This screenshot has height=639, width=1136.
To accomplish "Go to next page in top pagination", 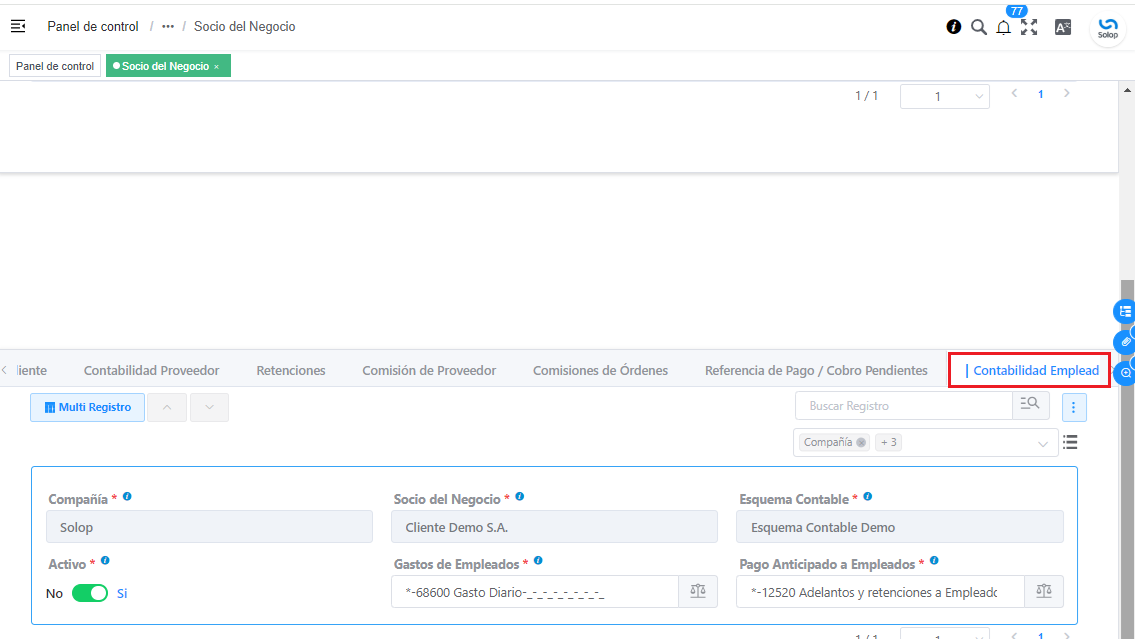I will click(x=1066, y=93).
